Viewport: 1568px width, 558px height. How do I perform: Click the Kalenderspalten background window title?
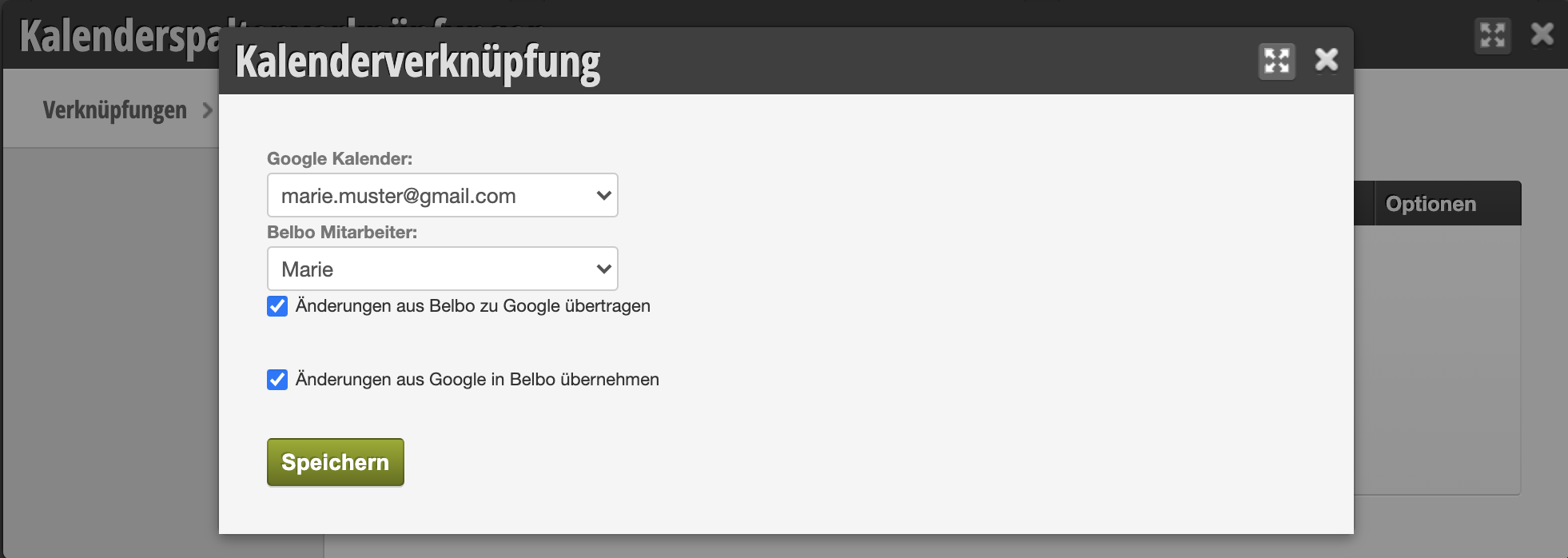click(120, 37)
